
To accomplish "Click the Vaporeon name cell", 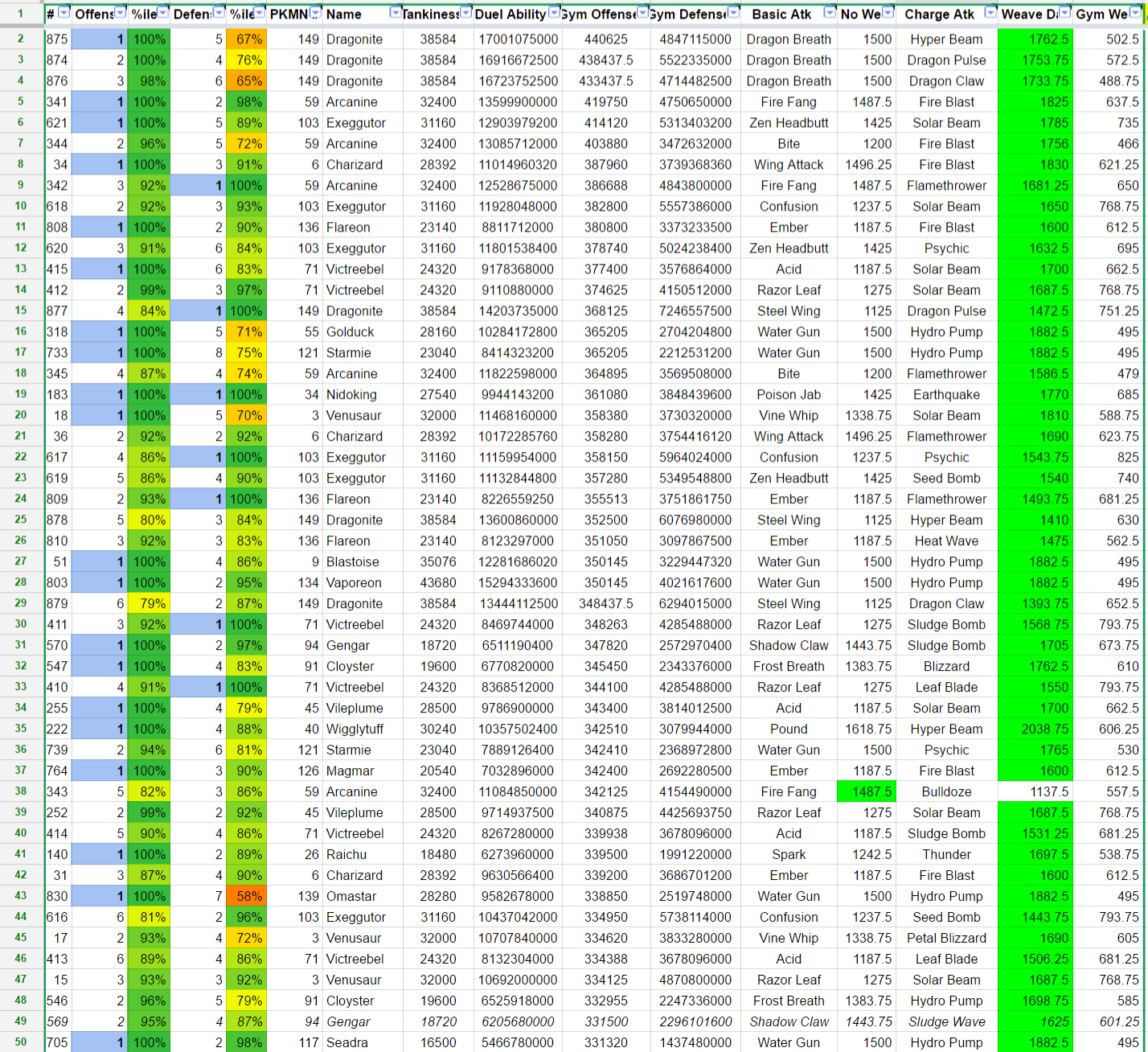I will (x=363, y=582).
